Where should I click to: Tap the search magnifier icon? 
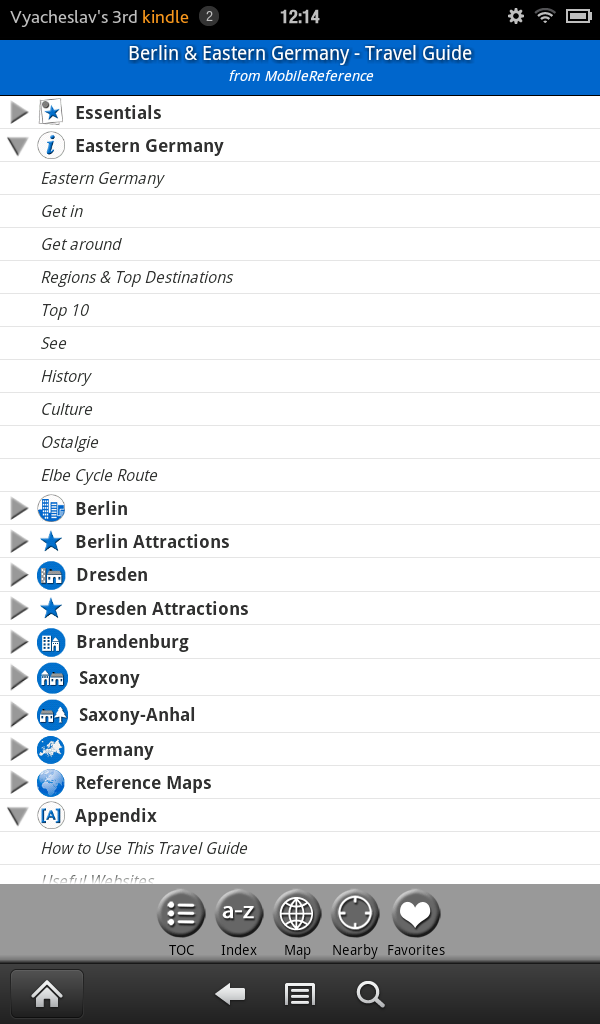coord(370,994)
